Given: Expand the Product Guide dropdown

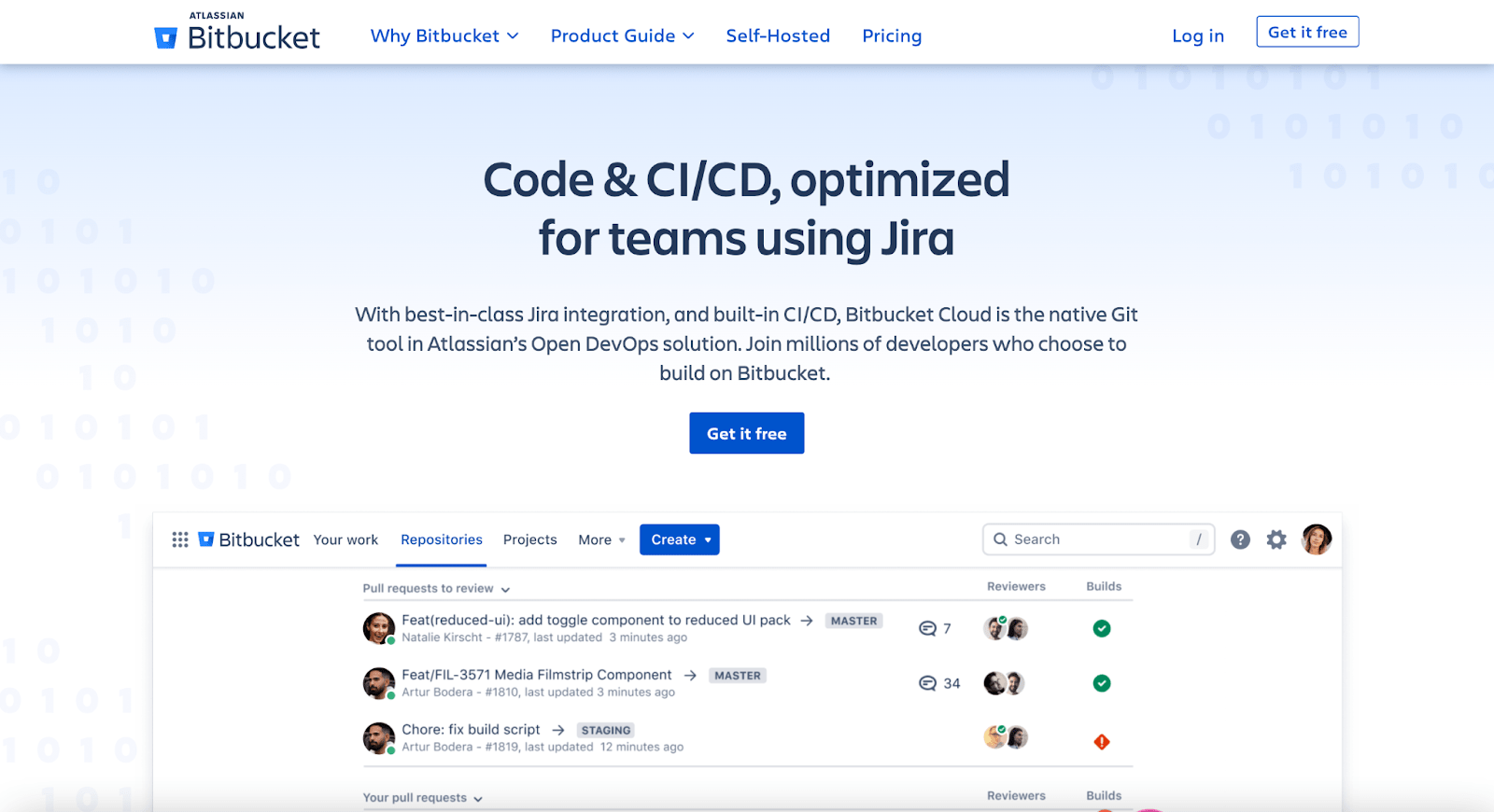Looking at the screenshot, I should click(x=623, y=35).
